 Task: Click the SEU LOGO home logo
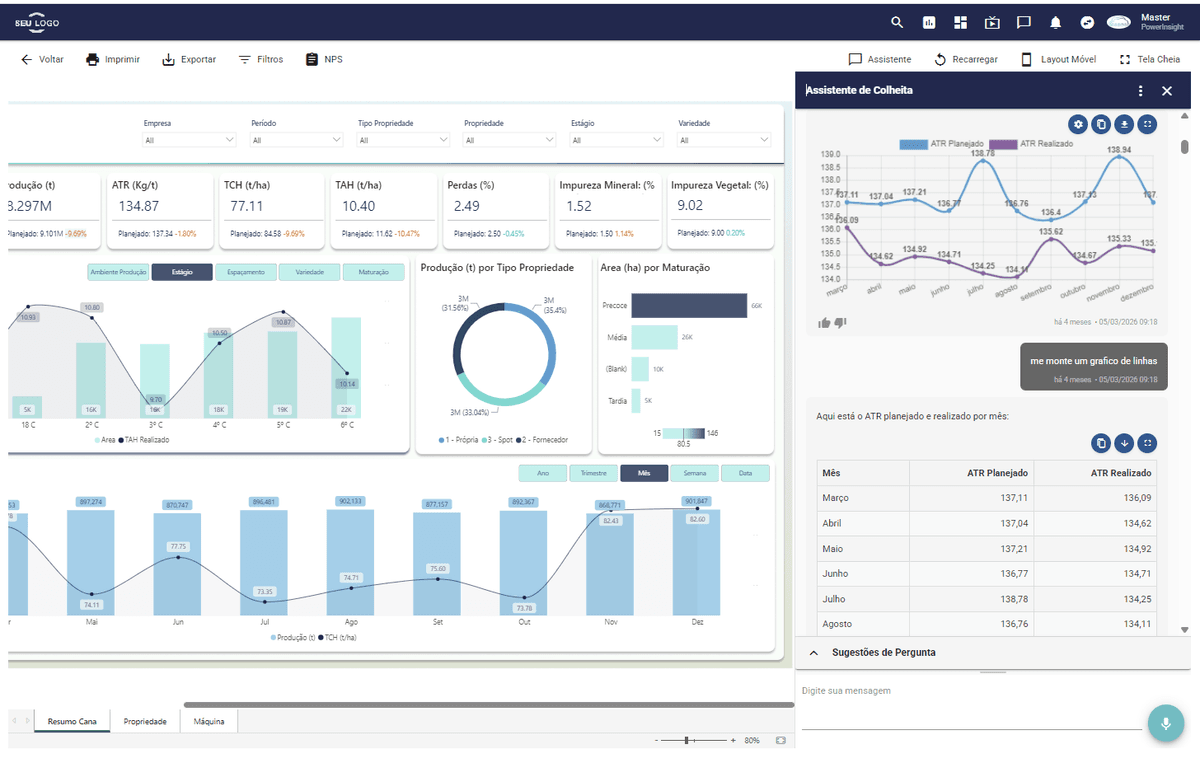point(36,21)
